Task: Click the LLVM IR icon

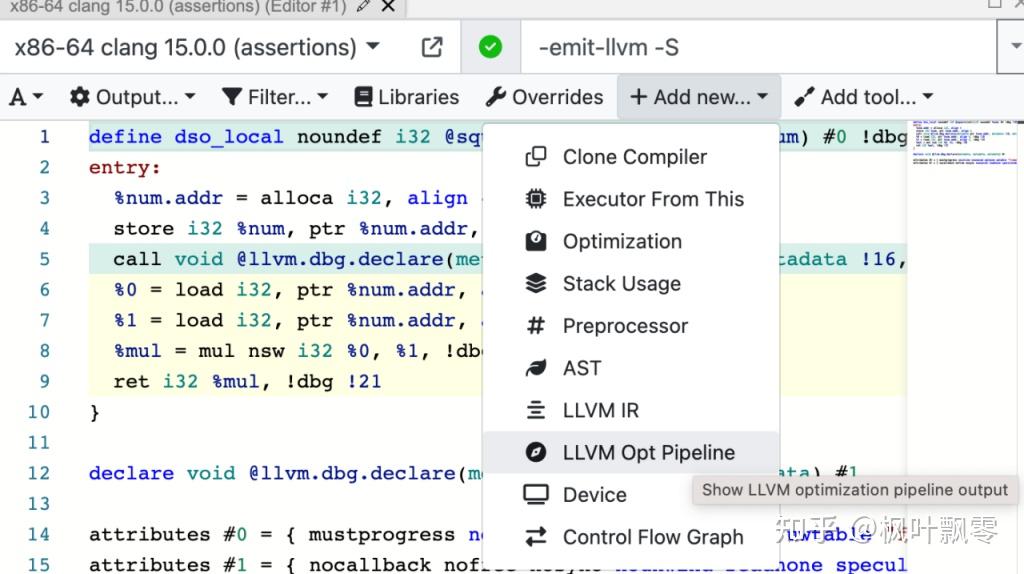Action: (x=536, y=410)
